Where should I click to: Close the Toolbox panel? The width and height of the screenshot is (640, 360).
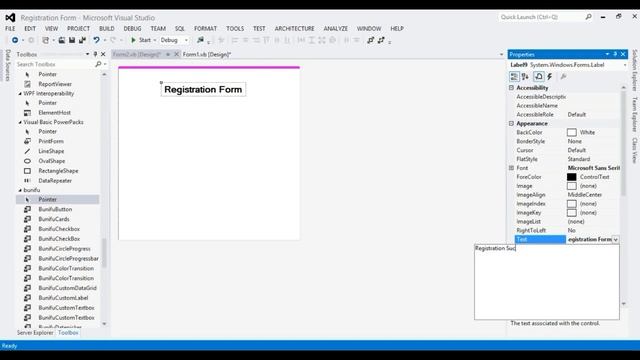103,54
